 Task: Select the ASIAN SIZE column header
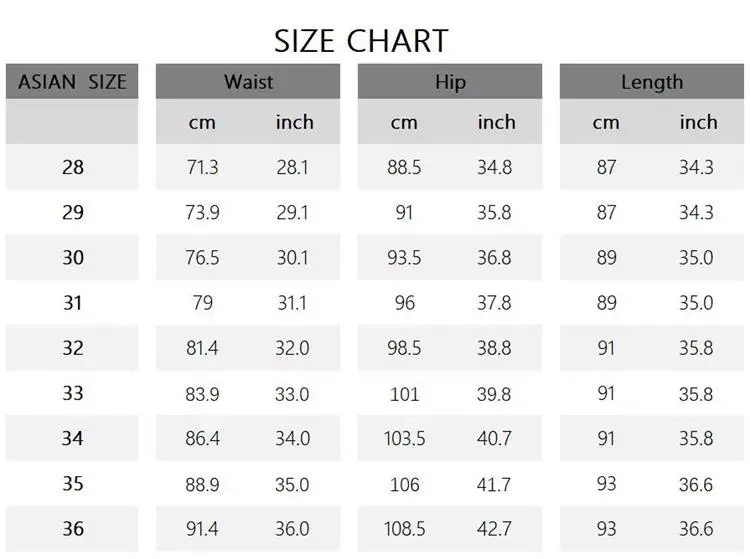pos(72,82)
